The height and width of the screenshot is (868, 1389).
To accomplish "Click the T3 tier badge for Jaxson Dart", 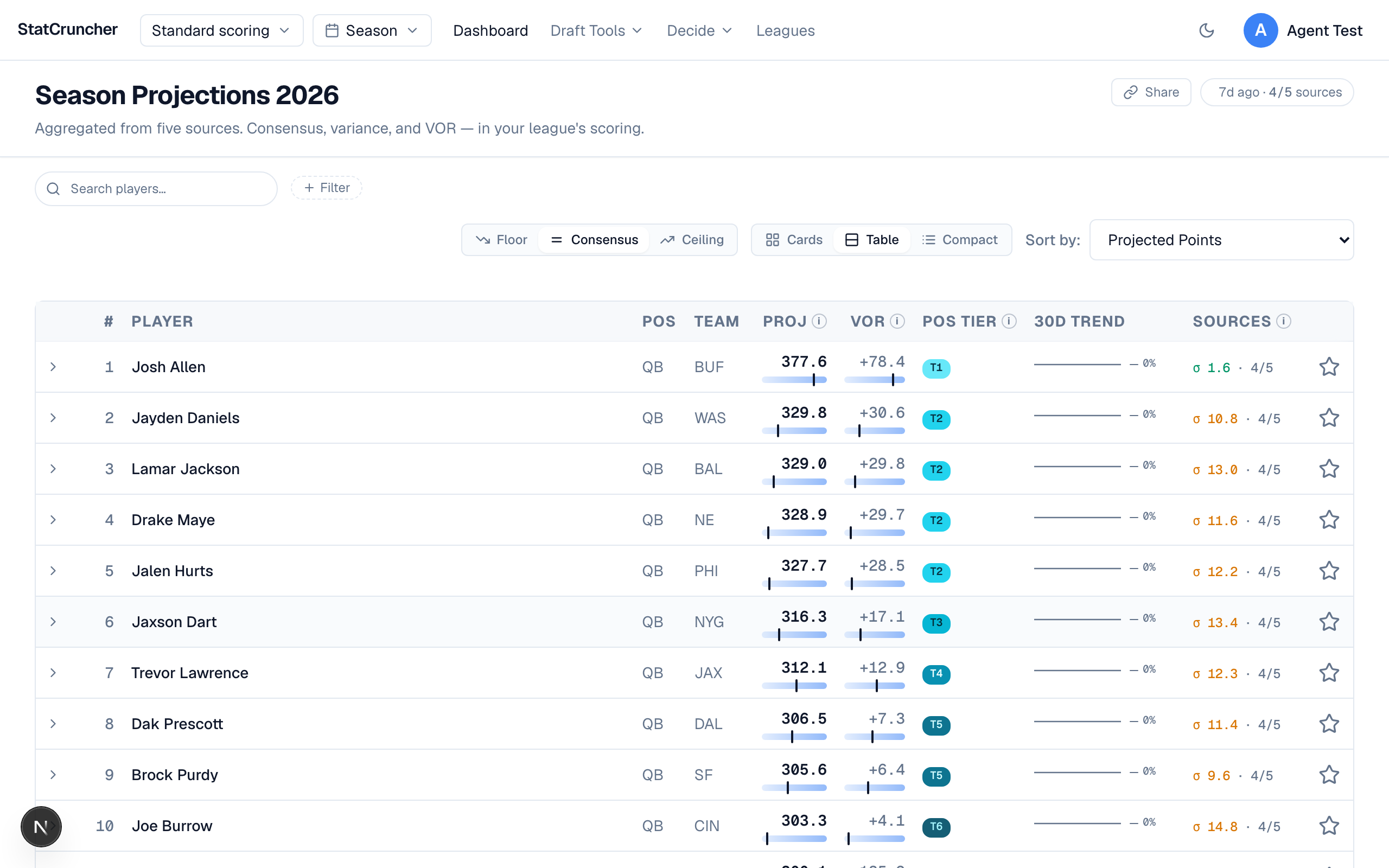I will (936, 623).
